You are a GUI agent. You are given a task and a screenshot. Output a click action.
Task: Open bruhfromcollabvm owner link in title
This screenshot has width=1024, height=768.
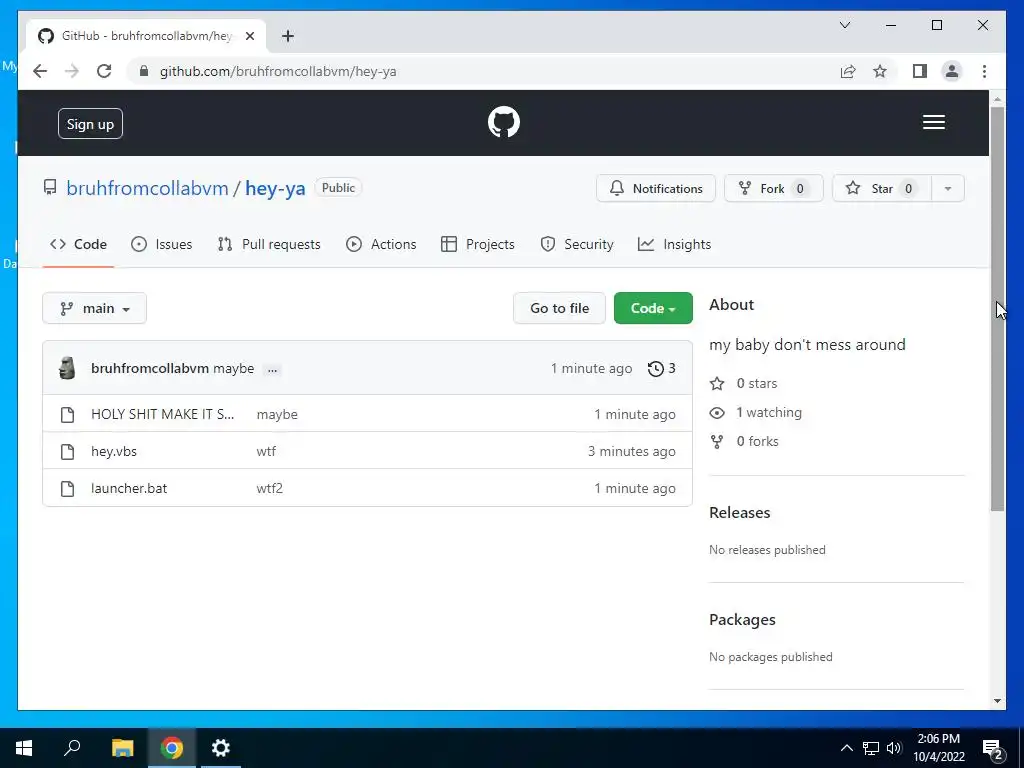pyautogui.click(x=148, y=188)
